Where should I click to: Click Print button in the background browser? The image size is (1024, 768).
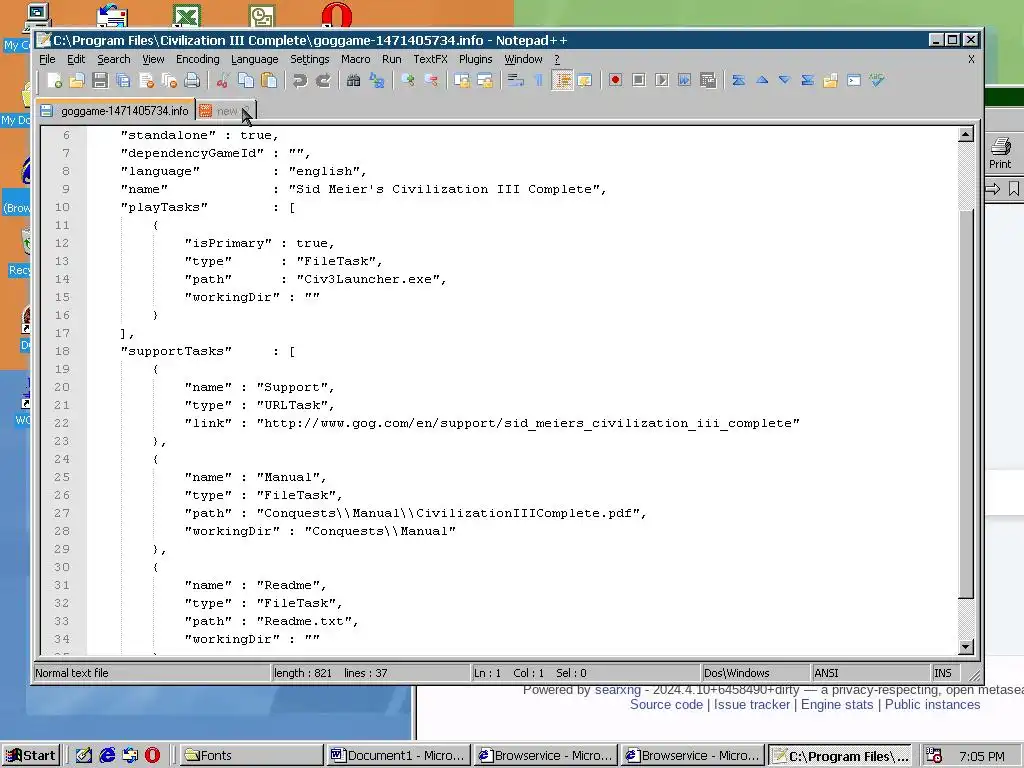pos(1000,153)
